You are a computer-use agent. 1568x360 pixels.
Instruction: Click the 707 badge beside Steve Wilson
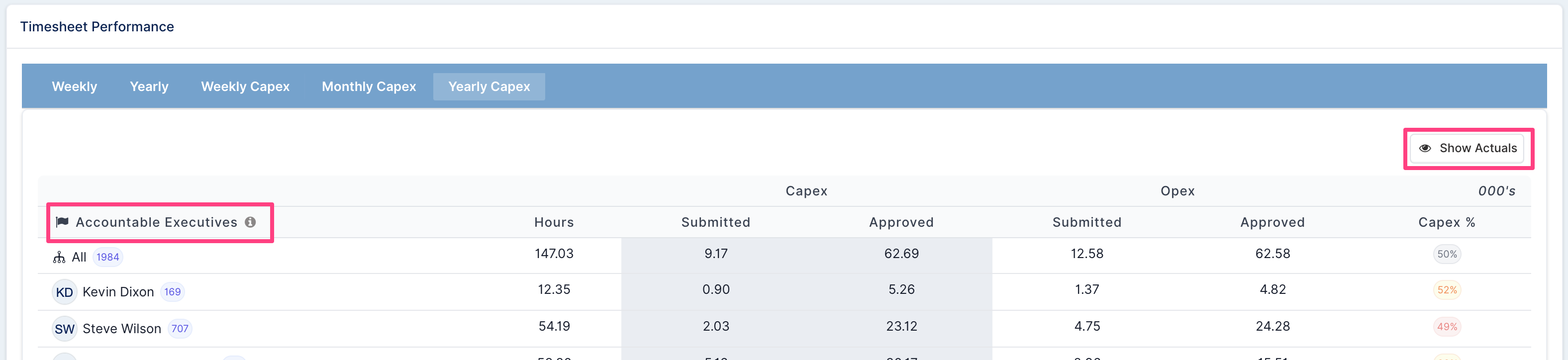point(180,328)
